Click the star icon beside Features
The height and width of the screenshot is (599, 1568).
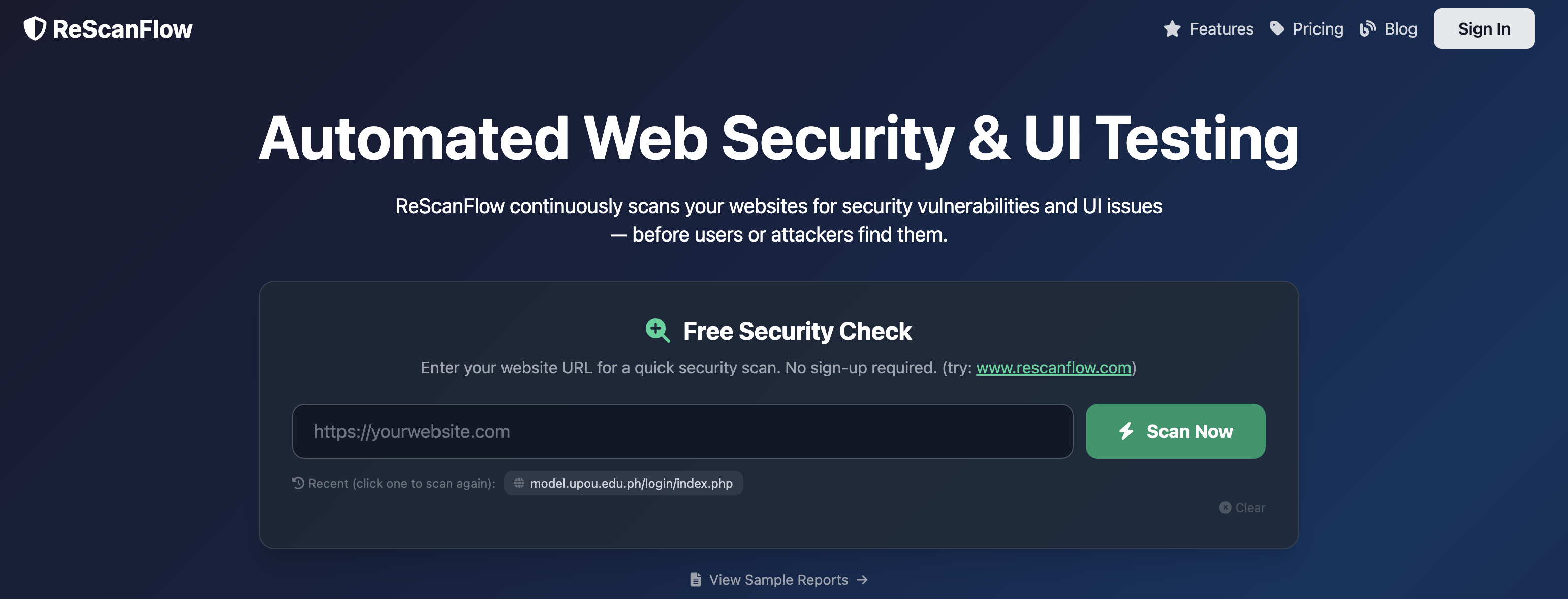point(1172,28)
